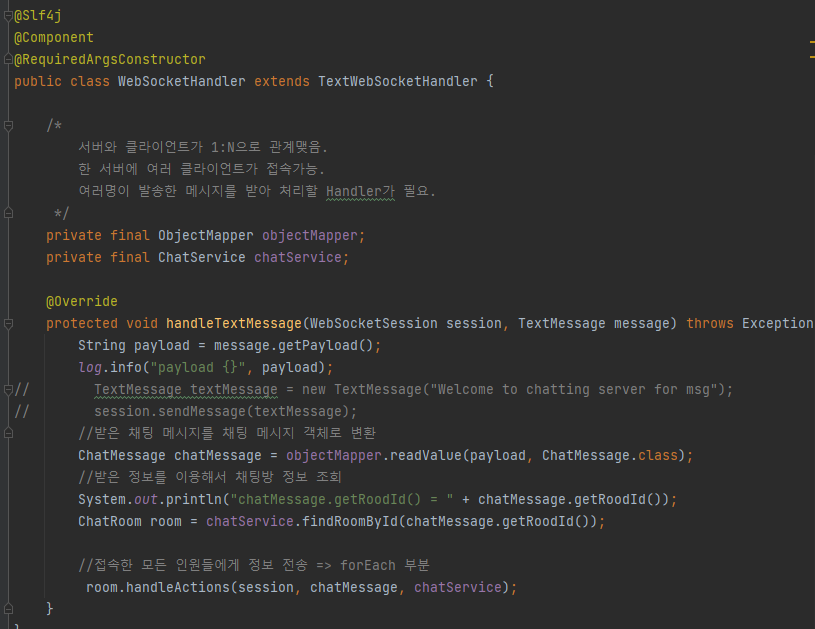
Task: Click the upper yellow warning stripe on the right edge
Action: pos(812,41)
